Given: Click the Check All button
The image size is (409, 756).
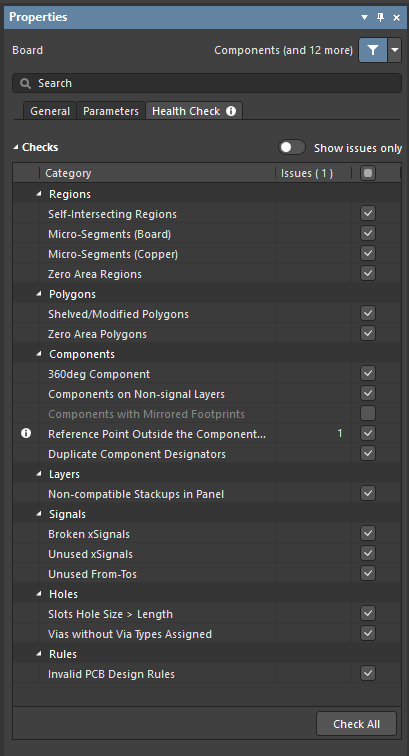Looking at the screenshot, I should point(356,724).
